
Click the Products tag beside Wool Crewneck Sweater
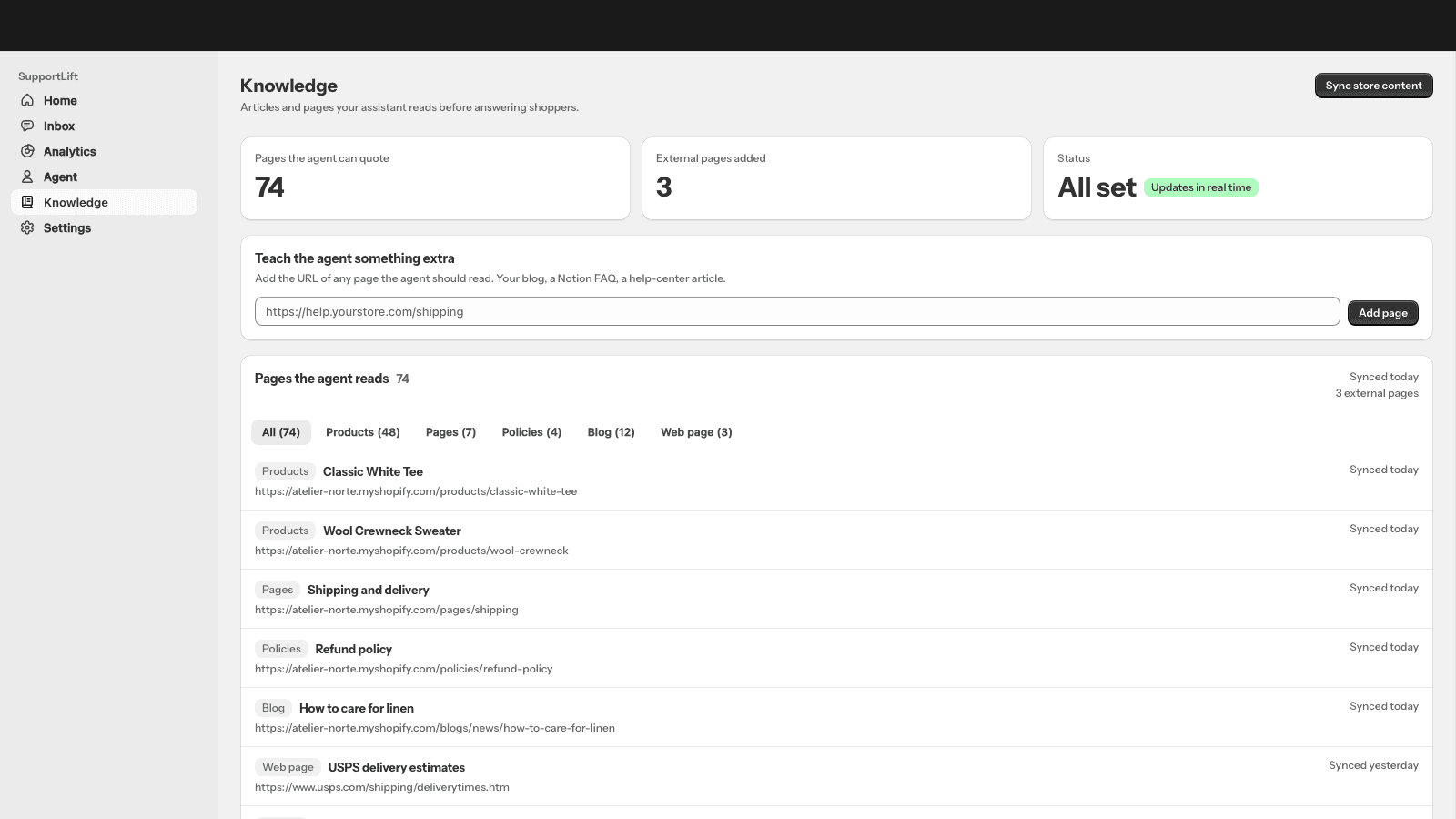pos(285,531)
